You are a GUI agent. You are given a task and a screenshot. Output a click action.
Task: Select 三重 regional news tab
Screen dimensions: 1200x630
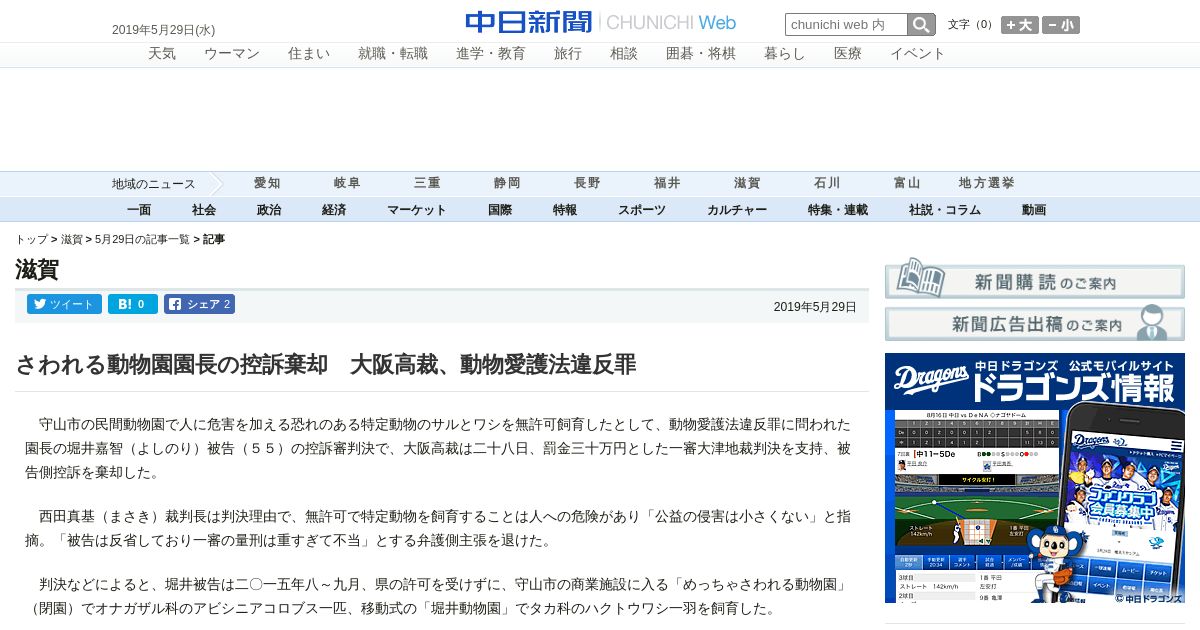tap(427, 183)
